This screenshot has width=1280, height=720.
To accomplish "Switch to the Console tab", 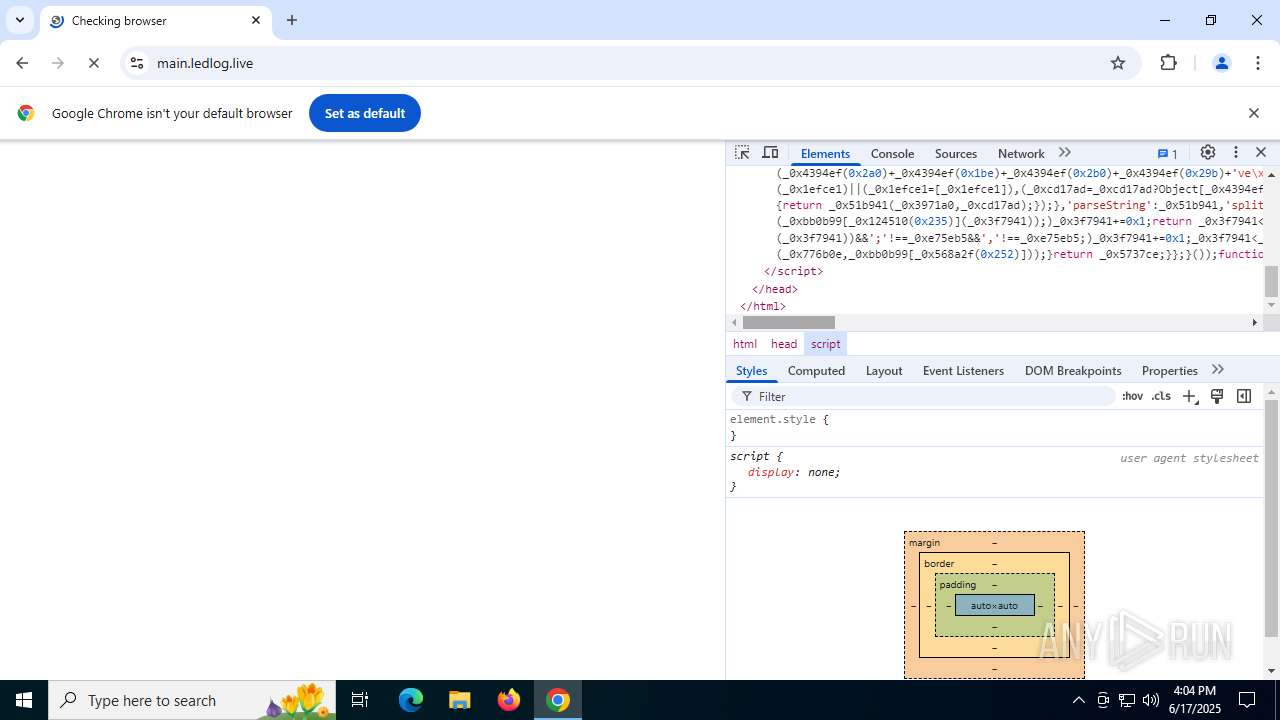I will tap(892, 153).
